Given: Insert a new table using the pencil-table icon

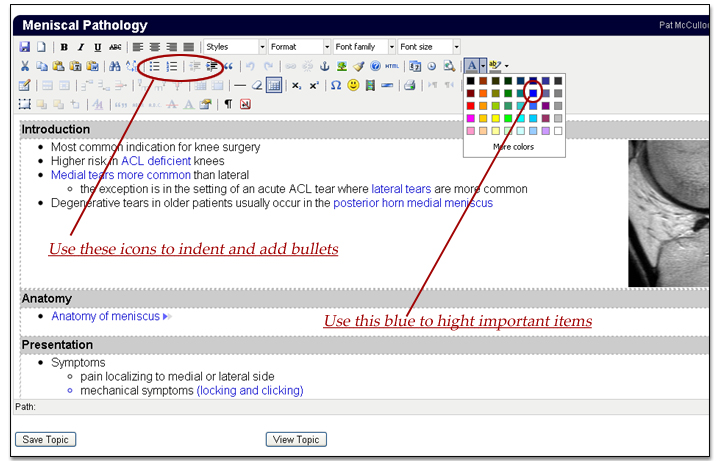Looking at the screenshot, I should tap(25, 85).
